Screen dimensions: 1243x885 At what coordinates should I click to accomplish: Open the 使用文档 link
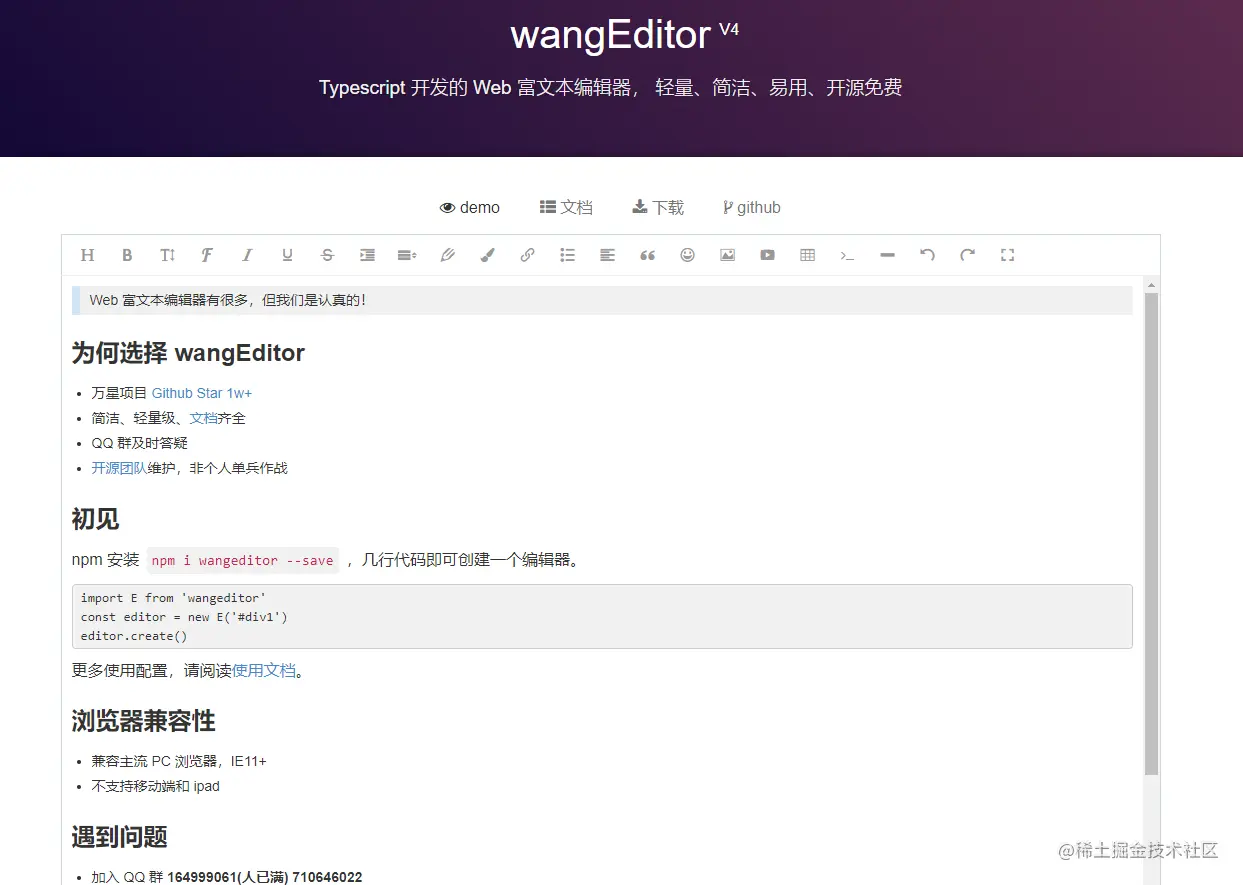(x=264, y=670)
